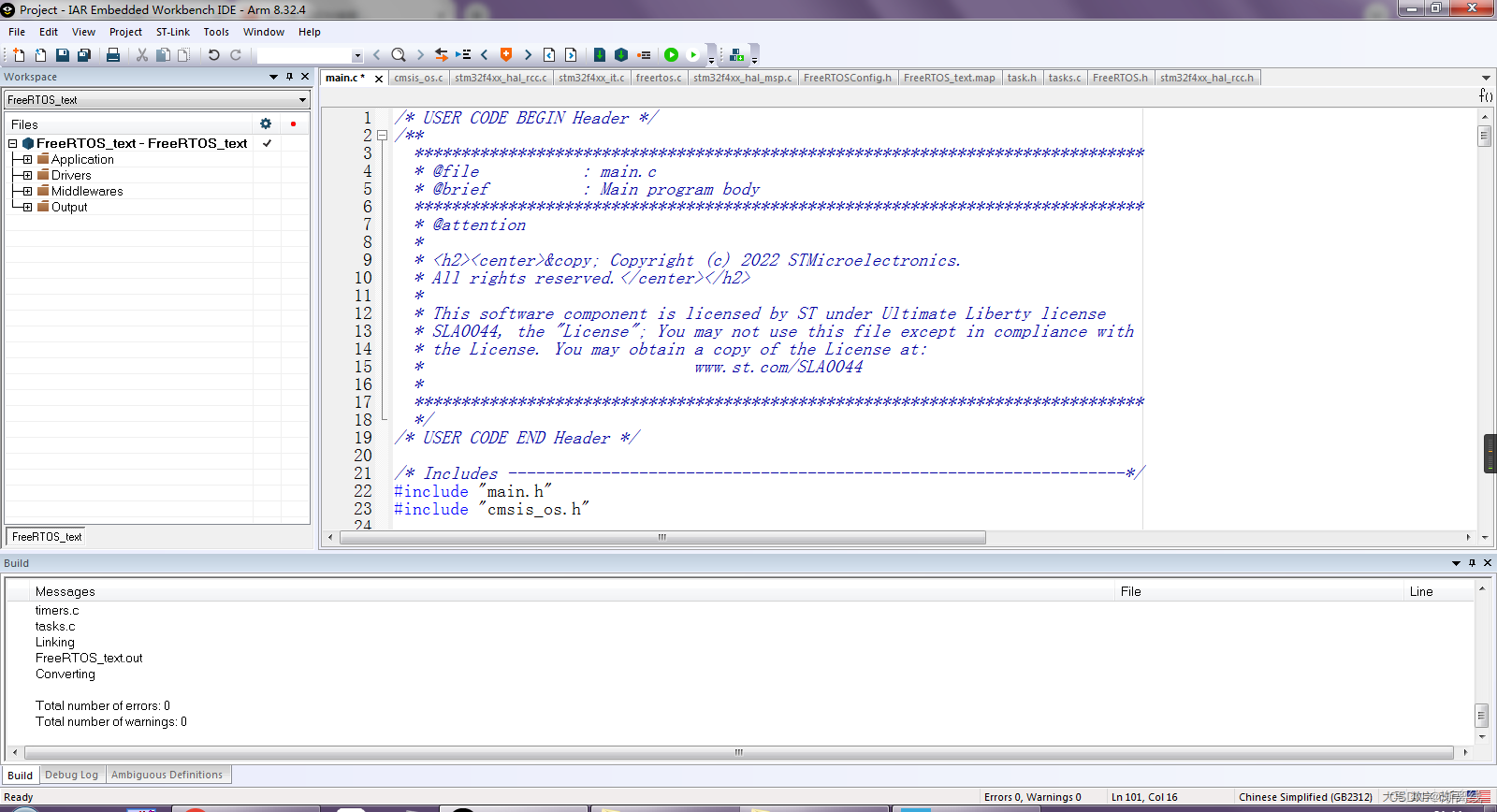Click the toolbar icon with the green plus
The height and width of the screenshot is (812, 1497).
[x=737, y=55]
